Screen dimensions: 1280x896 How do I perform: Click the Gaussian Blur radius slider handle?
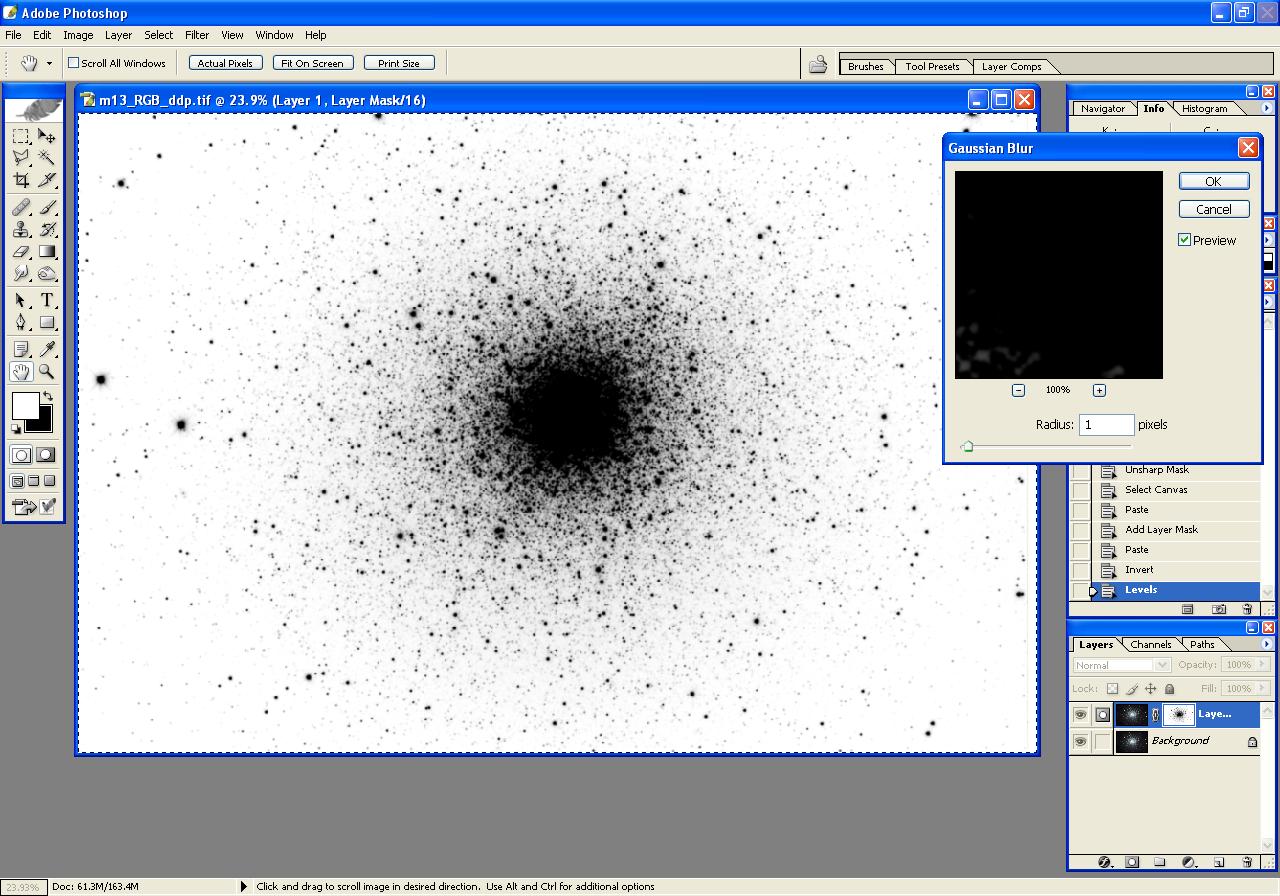pos(967,447)
